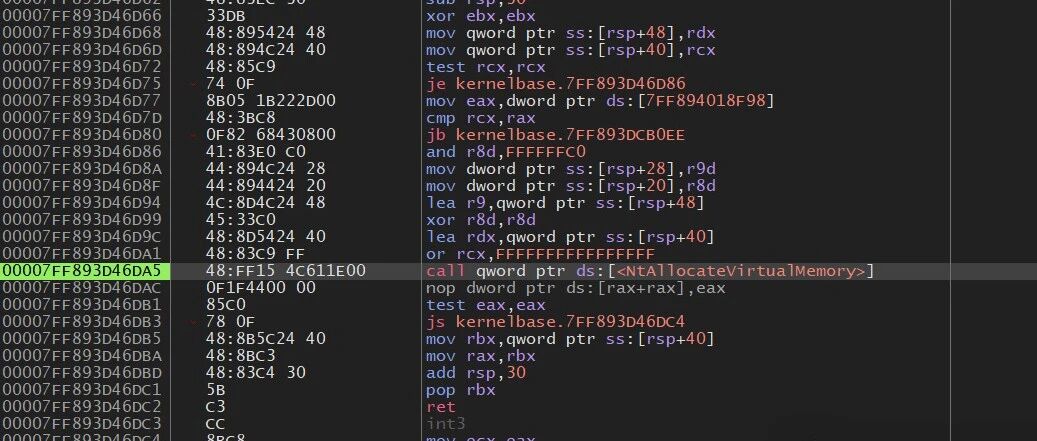Click opcode bytes '48:FF15 4C611E00'
This screenshot has height=441, width=1037.
point(286,271)
